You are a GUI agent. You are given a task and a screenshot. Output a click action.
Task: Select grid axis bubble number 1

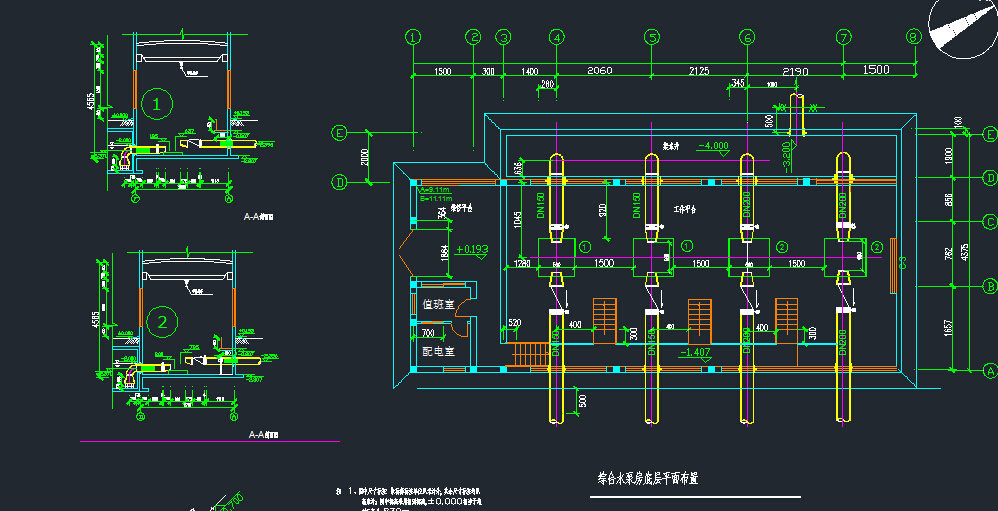[414, 37]
